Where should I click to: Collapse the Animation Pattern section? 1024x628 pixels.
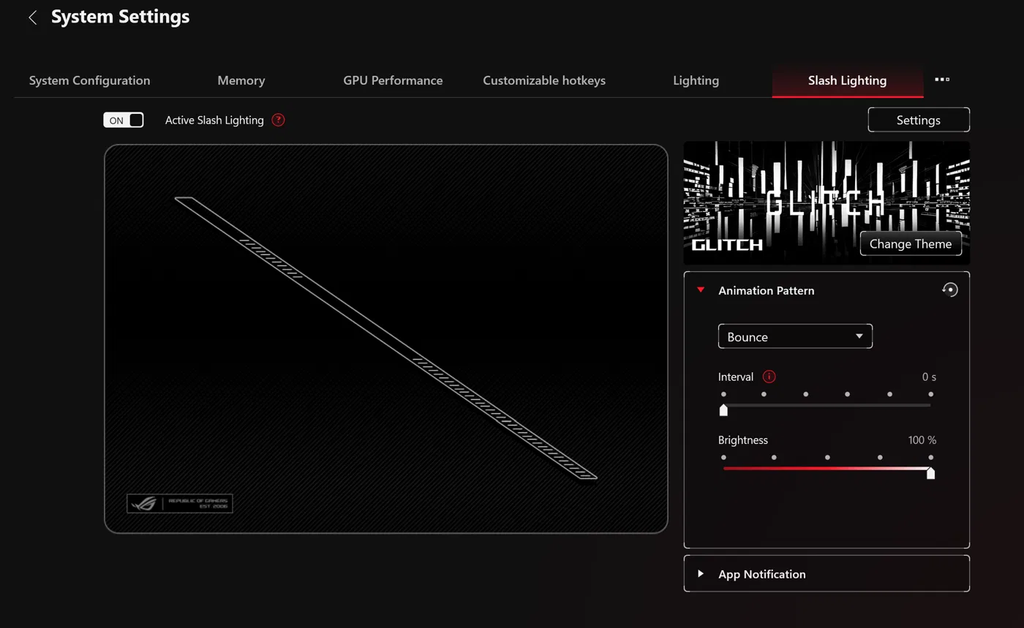tap(701, 290)
